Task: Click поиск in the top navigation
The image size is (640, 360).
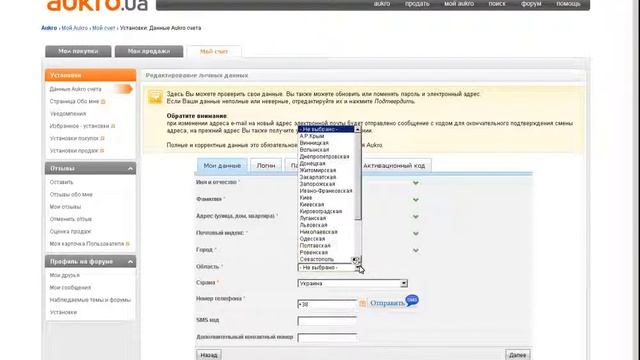Action: [x=497, y=4]
